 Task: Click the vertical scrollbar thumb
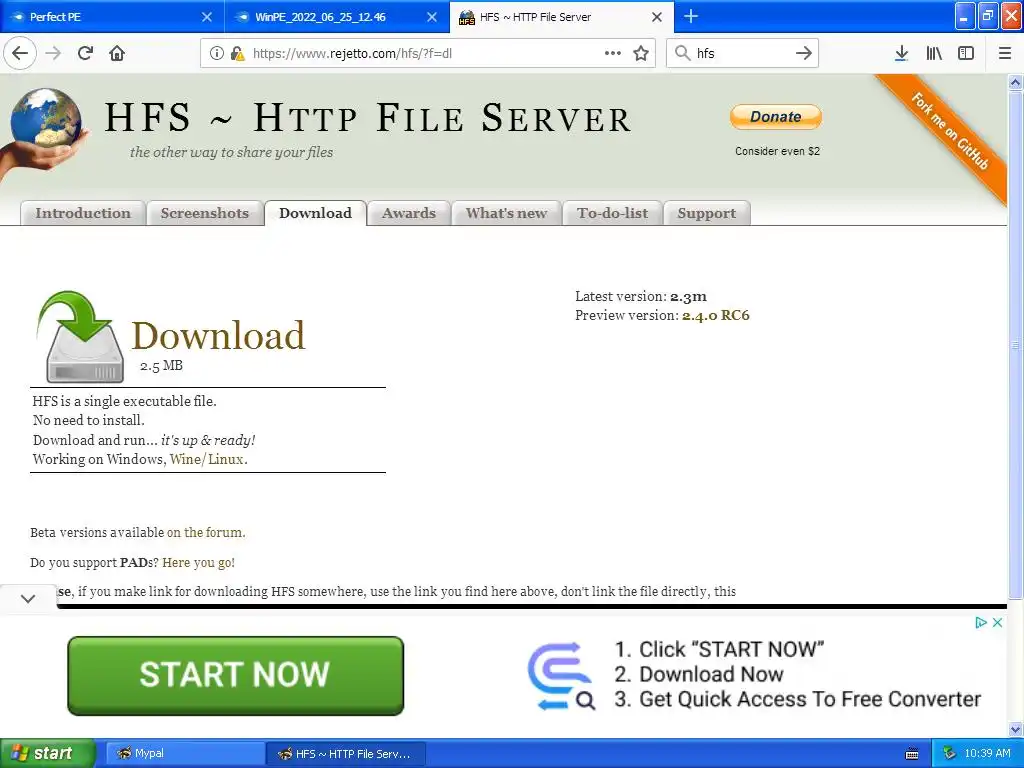(1015, 345)
